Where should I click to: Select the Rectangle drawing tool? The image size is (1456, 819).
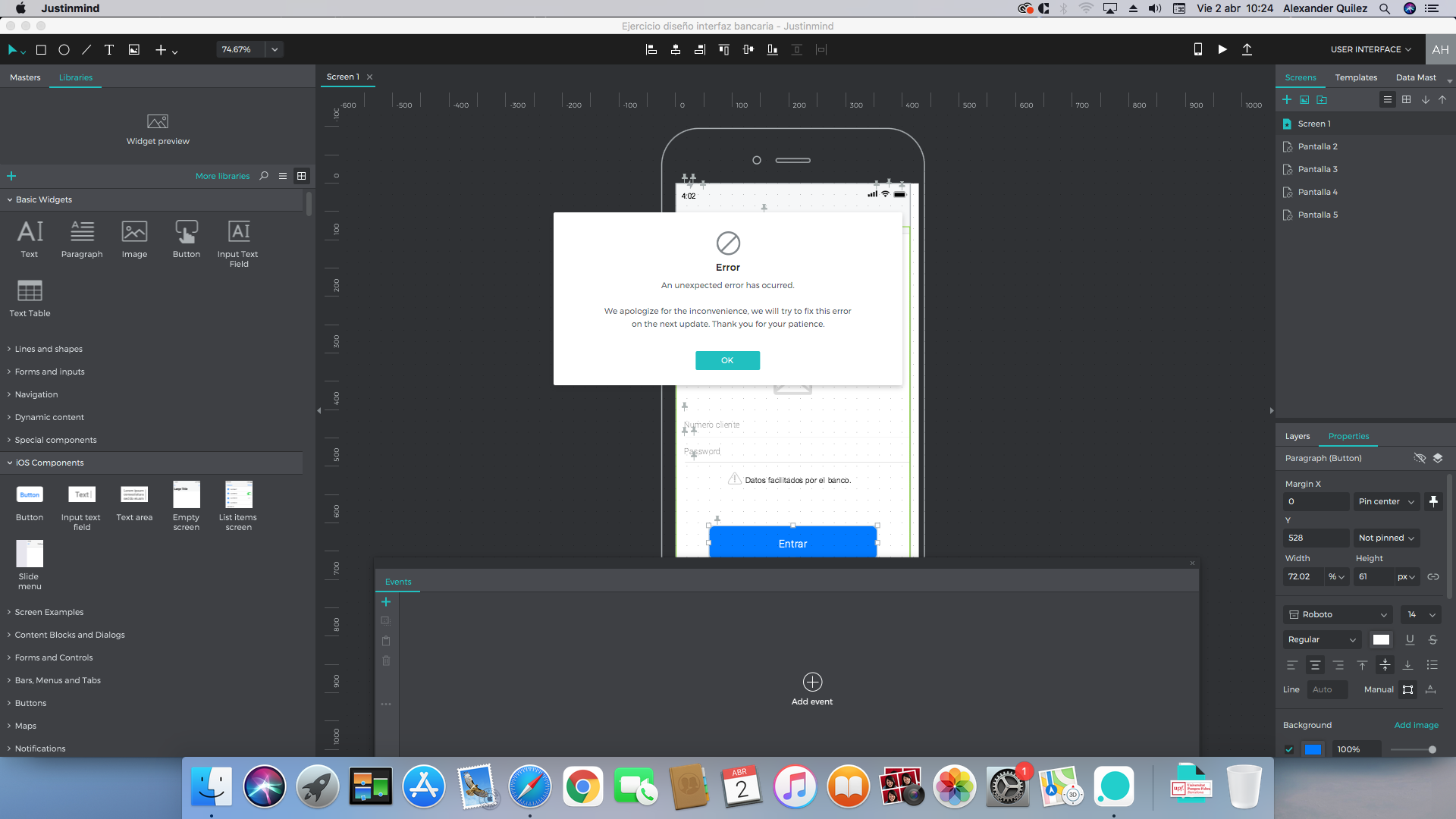[x=41, y=50]
